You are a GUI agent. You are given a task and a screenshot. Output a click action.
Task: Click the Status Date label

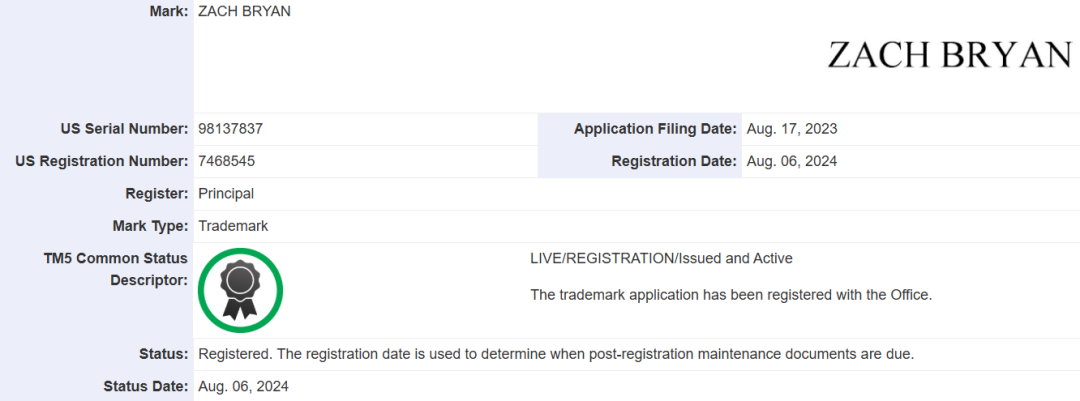145,386
